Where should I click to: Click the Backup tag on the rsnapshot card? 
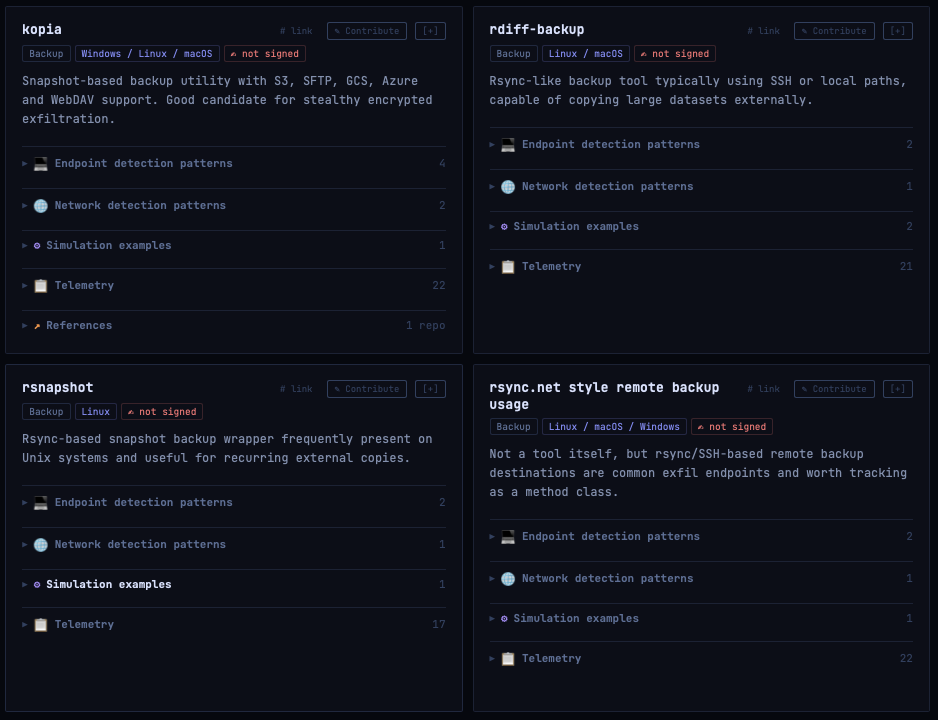pyautogui.click(x=46, y=412)
